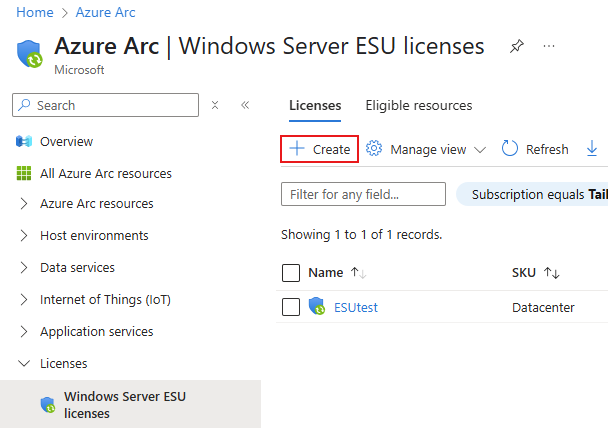Click the Filter for any field box
The height and width of the screenshot is (432, 608).
(x=363, y=194)
